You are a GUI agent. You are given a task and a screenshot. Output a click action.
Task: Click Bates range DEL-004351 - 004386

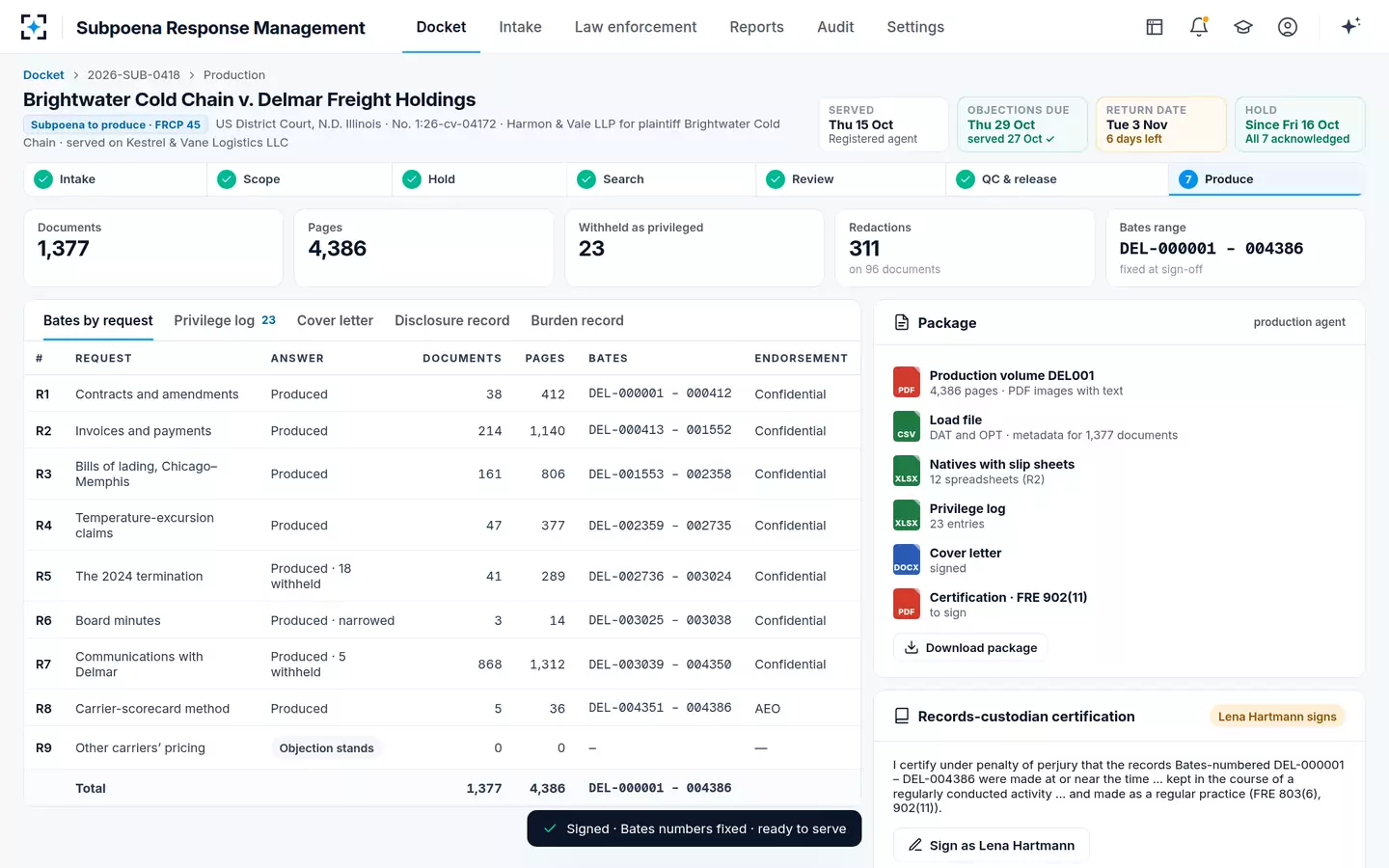660,708
